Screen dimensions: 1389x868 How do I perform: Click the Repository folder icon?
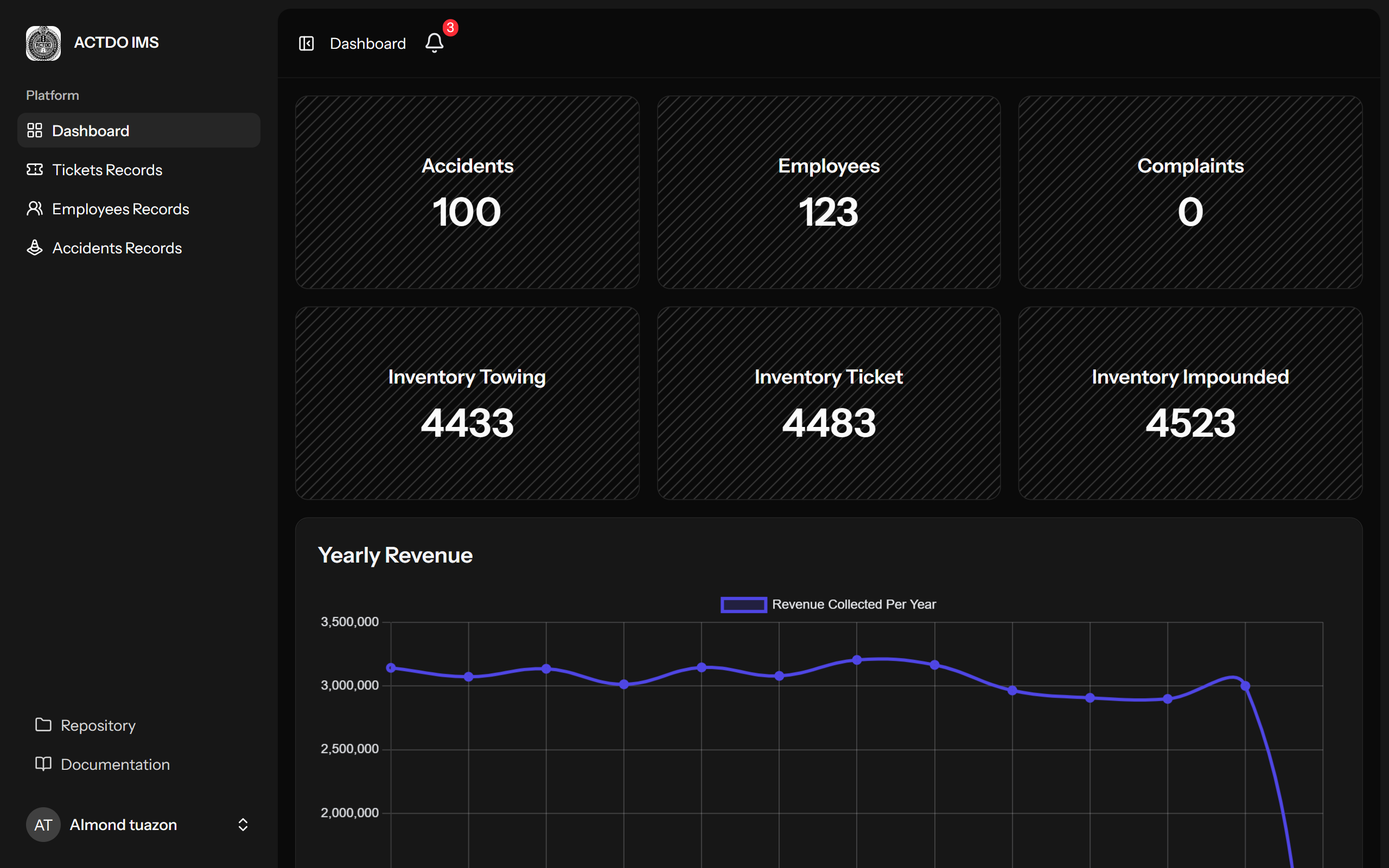coord(43,724)
